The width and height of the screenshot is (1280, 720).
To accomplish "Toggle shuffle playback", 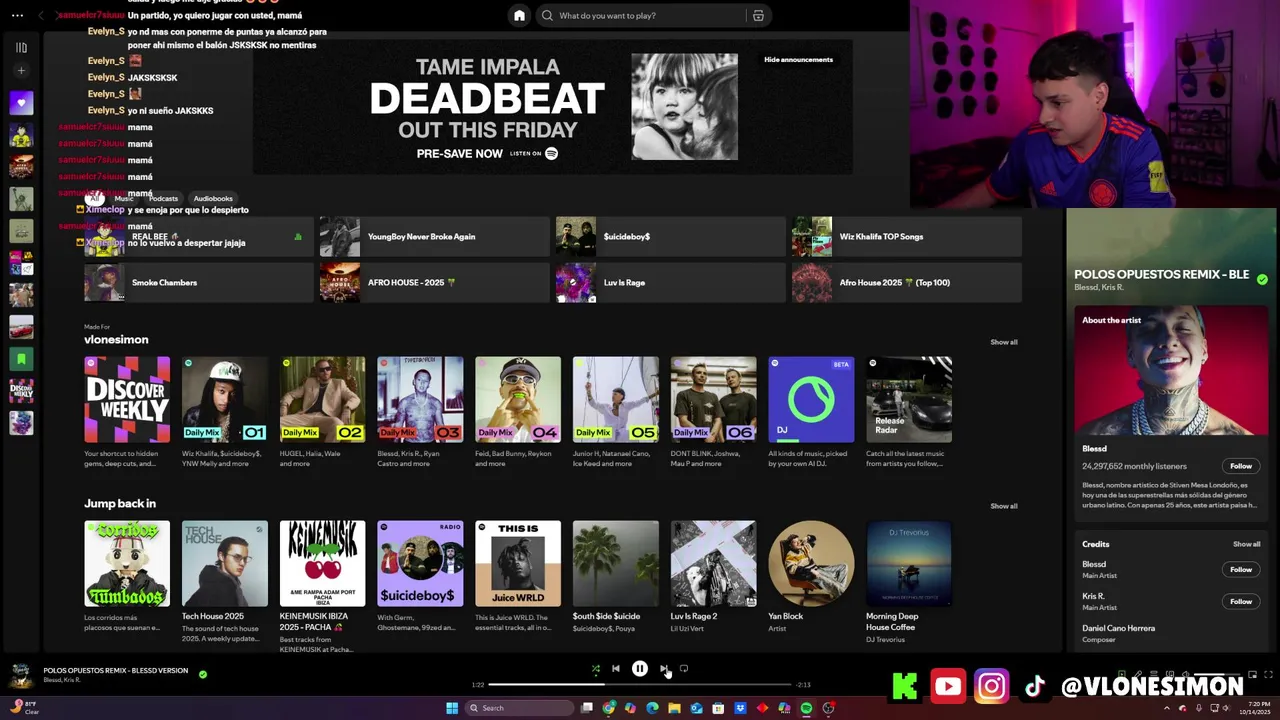I will (595, 669).
